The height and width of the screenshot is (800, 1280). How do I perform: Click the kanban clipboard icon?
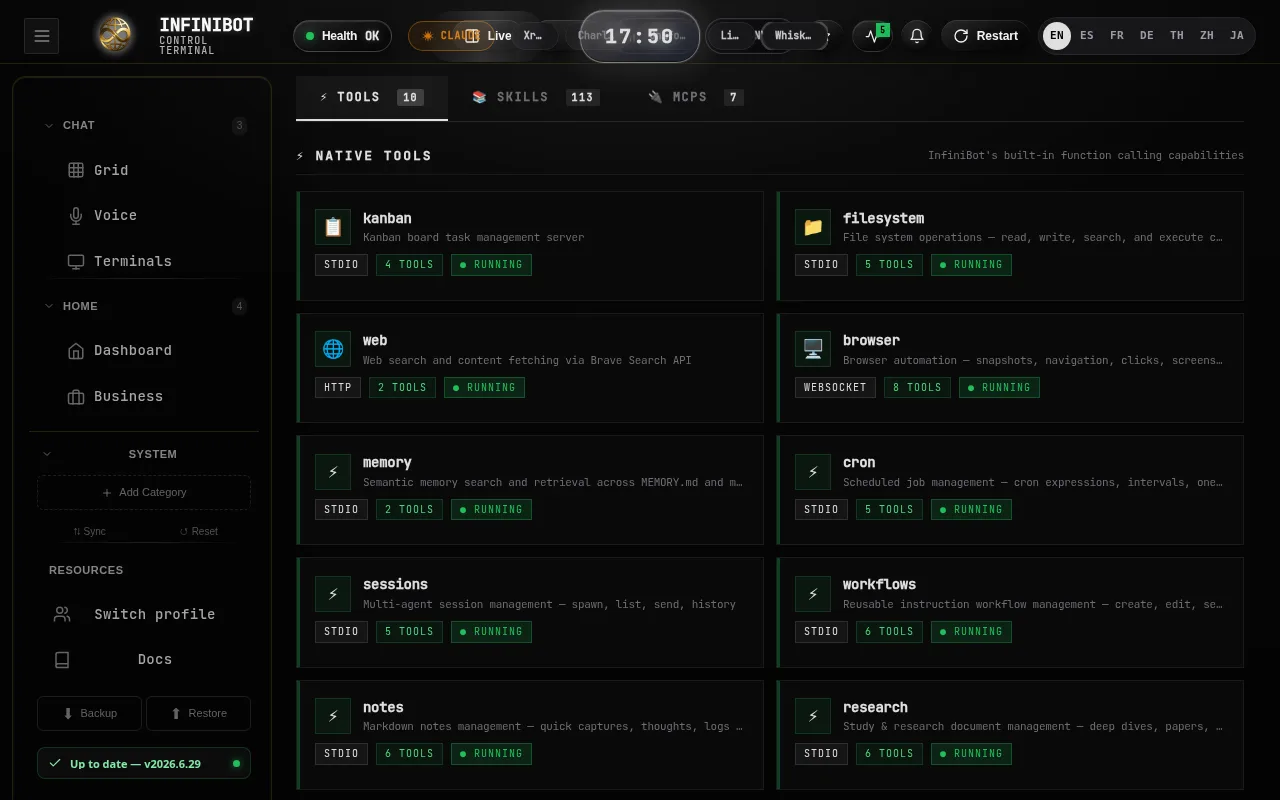pyautogui.click(x=333, y=227)
